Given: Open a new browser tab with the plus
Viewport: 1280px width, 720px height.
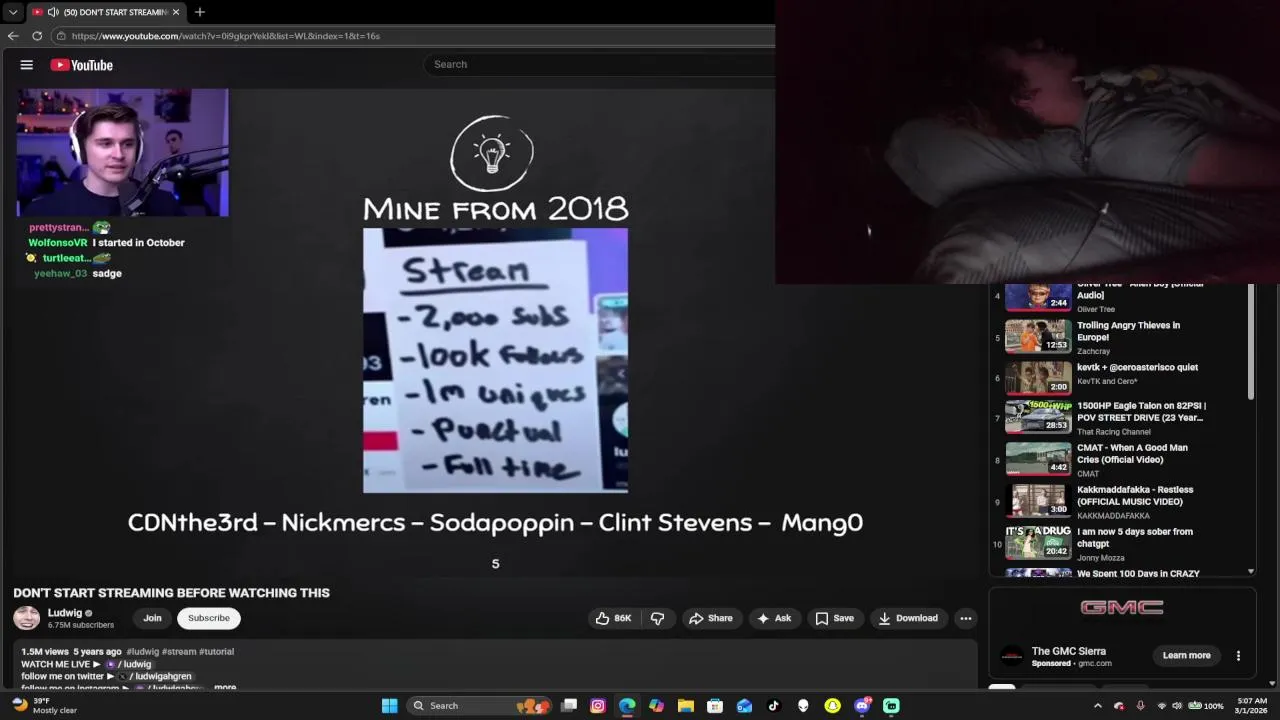Looking at the screenshot, I should (200, 12).
